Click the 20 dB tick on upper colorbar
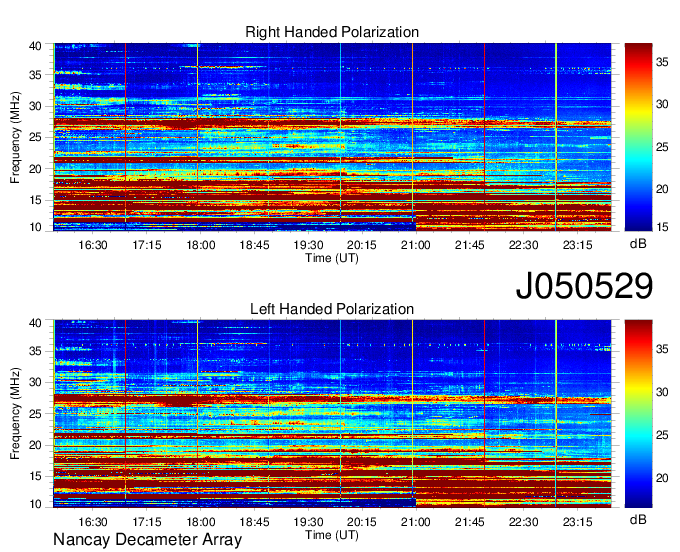Screen dimensions: 680x552 [662, 189]
